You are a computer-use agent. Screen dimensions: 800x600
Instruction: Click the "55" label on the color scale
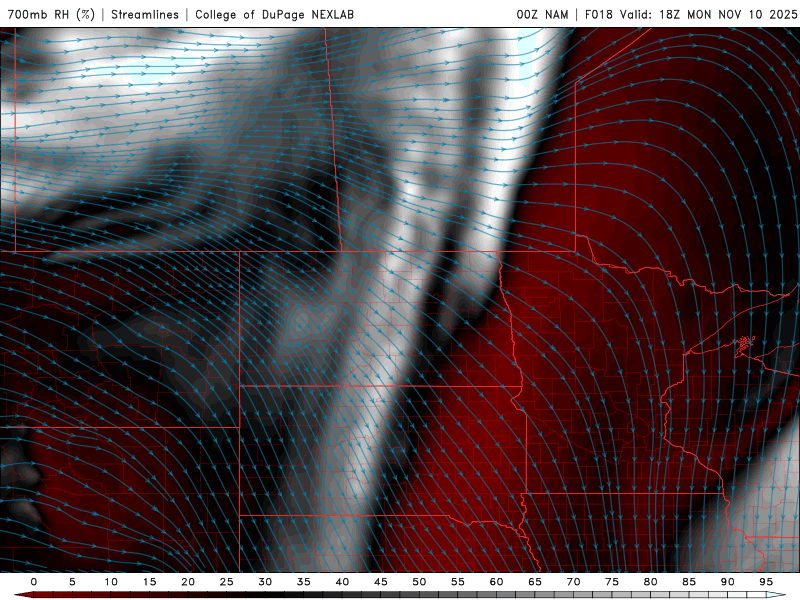[x=458, y=582]
